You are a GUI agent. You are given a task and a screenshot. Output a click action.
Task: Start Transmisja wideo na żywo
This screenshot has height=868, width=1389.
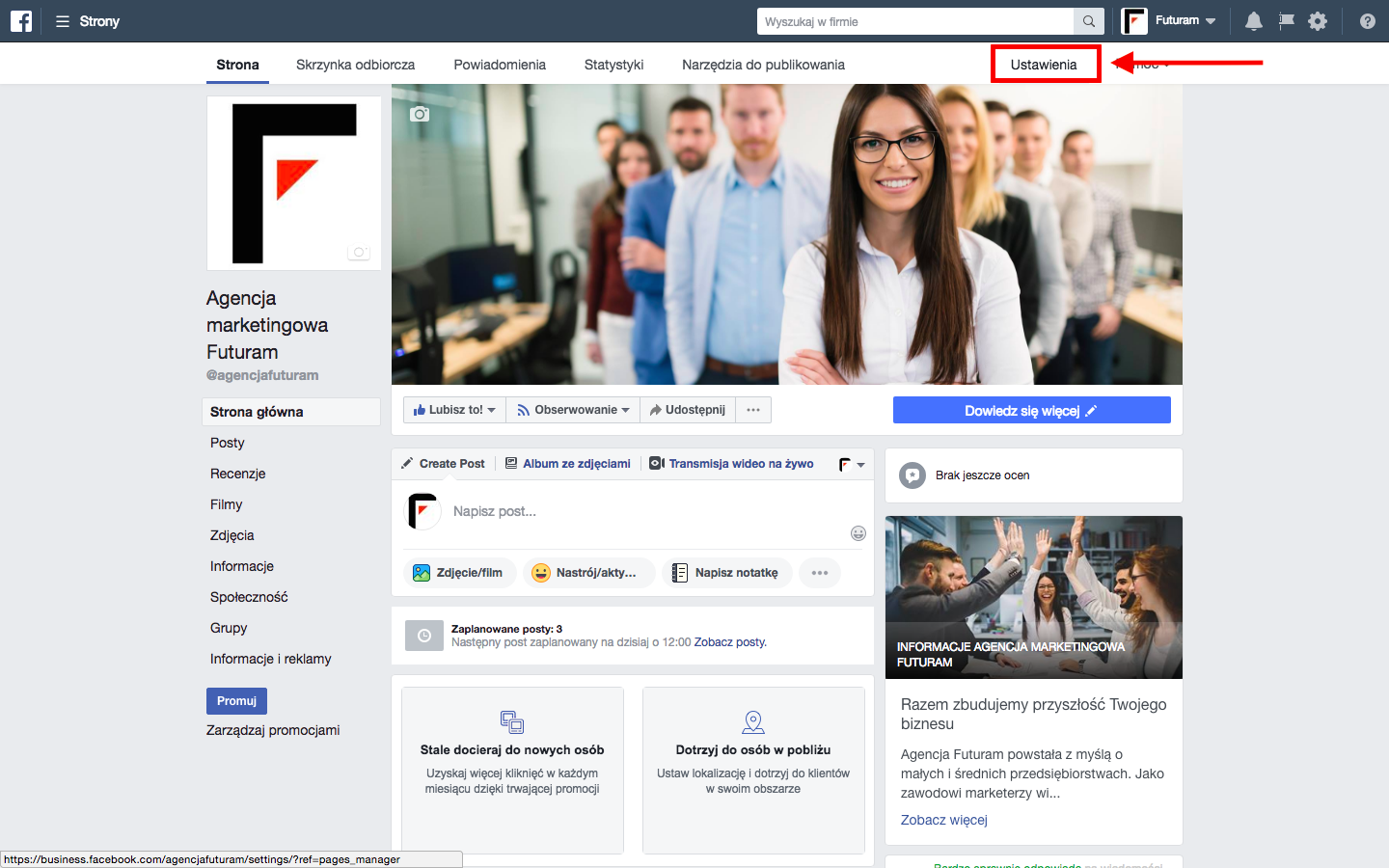click(x=732, y=464)
